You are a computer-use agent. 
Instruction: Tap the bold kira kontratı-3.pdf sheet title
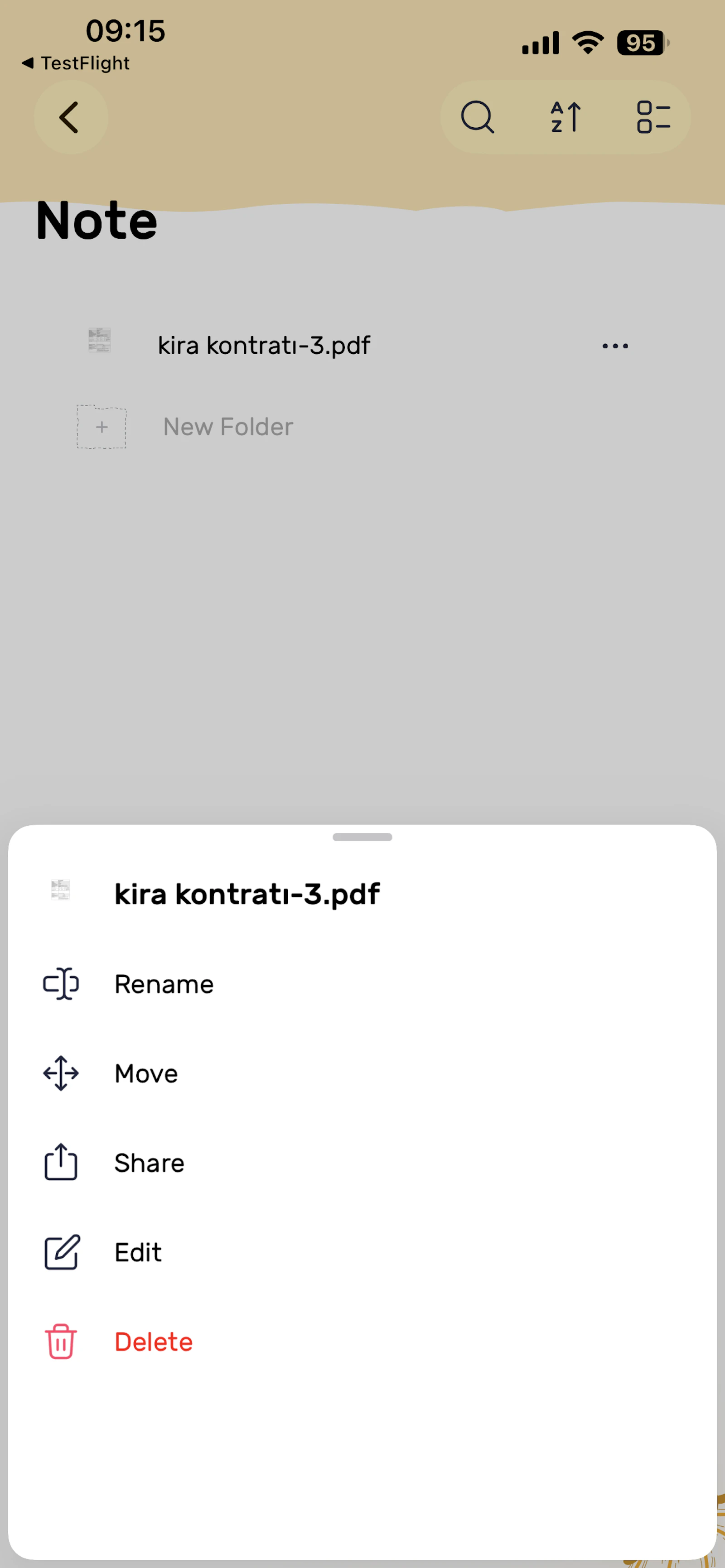(247, 894)
